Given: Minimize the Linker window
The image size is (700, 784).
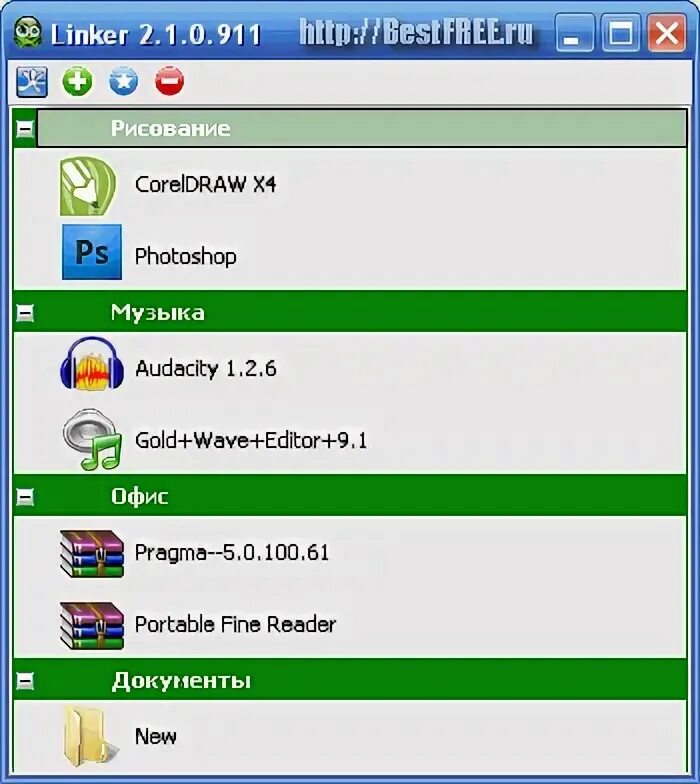Looking at the screenshot, I should [574, 33].
